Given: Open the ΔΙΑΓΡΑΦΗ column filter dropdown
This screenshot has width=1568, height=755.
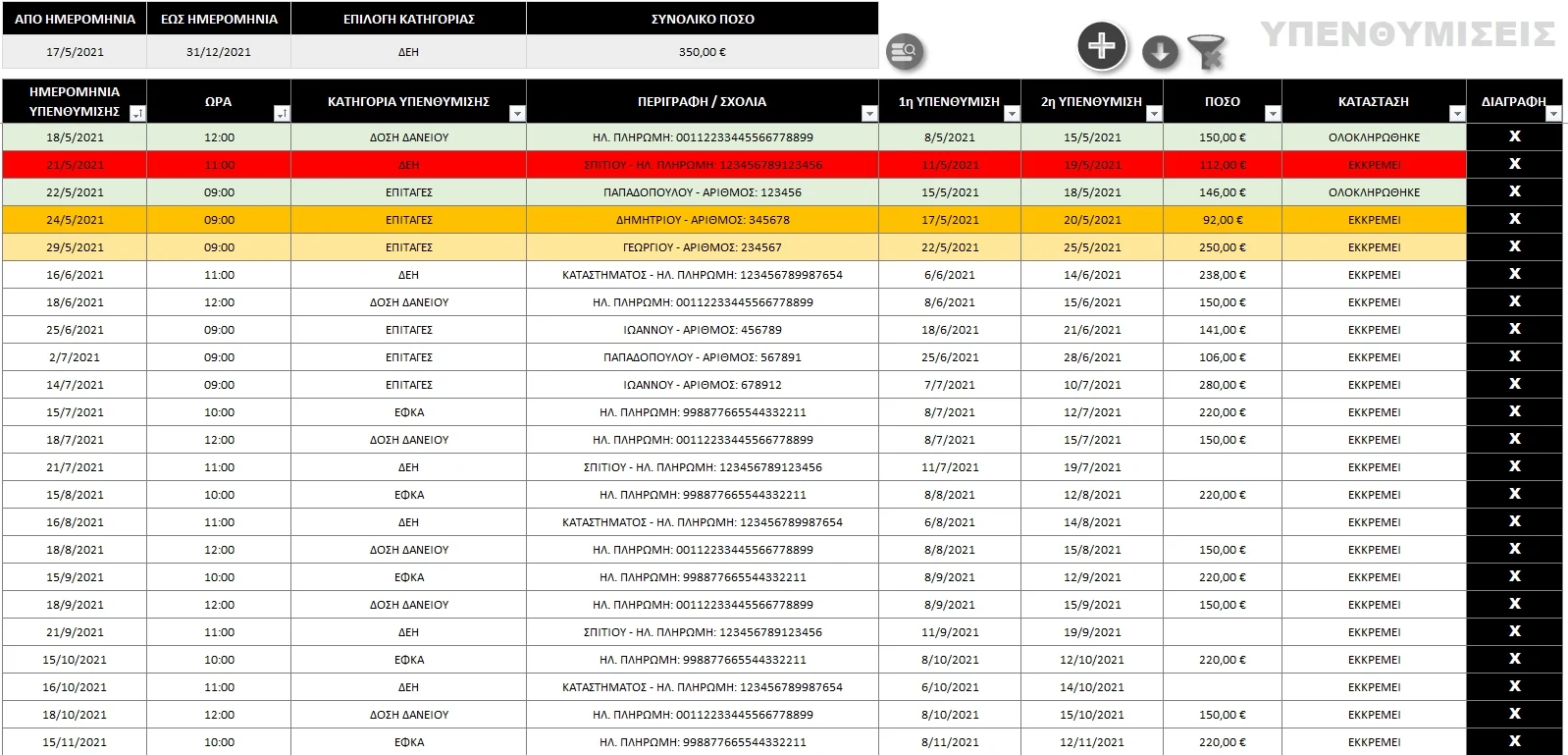Looking at the screenshot, I should pos(1553,114).
